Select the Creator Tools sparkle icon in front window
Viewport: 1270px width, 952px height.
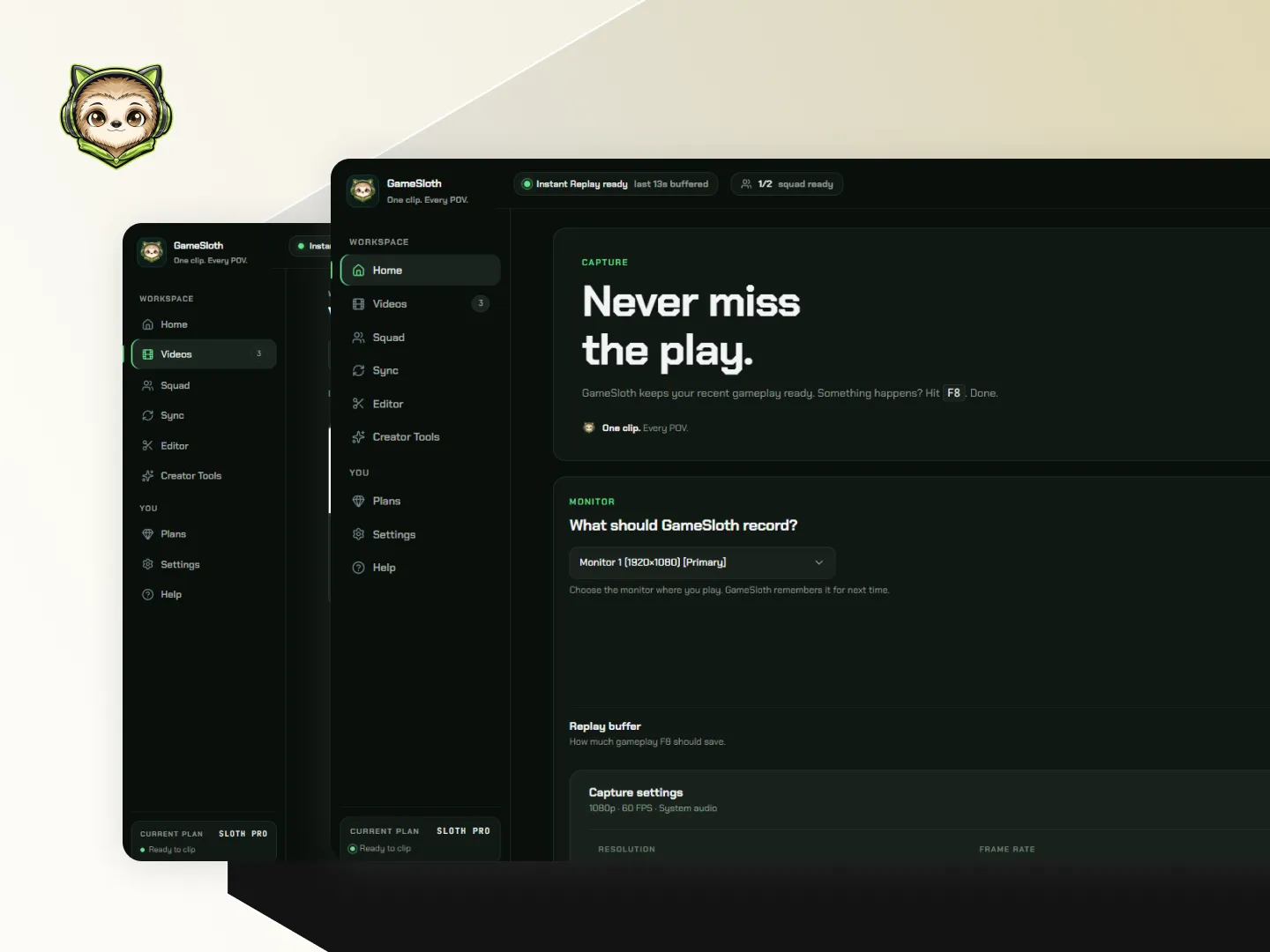358,437
